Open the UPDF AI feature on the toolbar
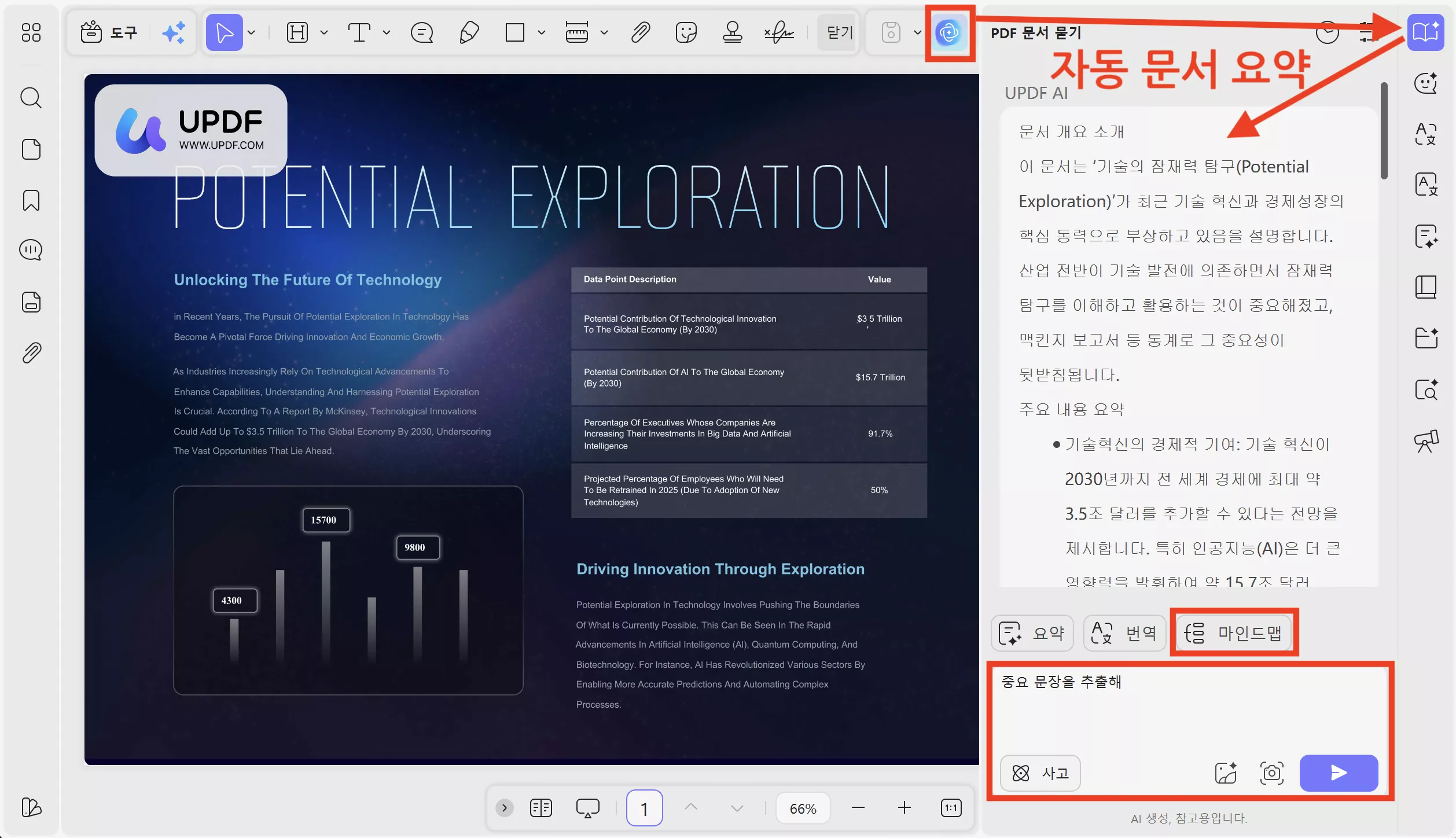Viewport: 1456px width, 838px height. tap(947, 33)
